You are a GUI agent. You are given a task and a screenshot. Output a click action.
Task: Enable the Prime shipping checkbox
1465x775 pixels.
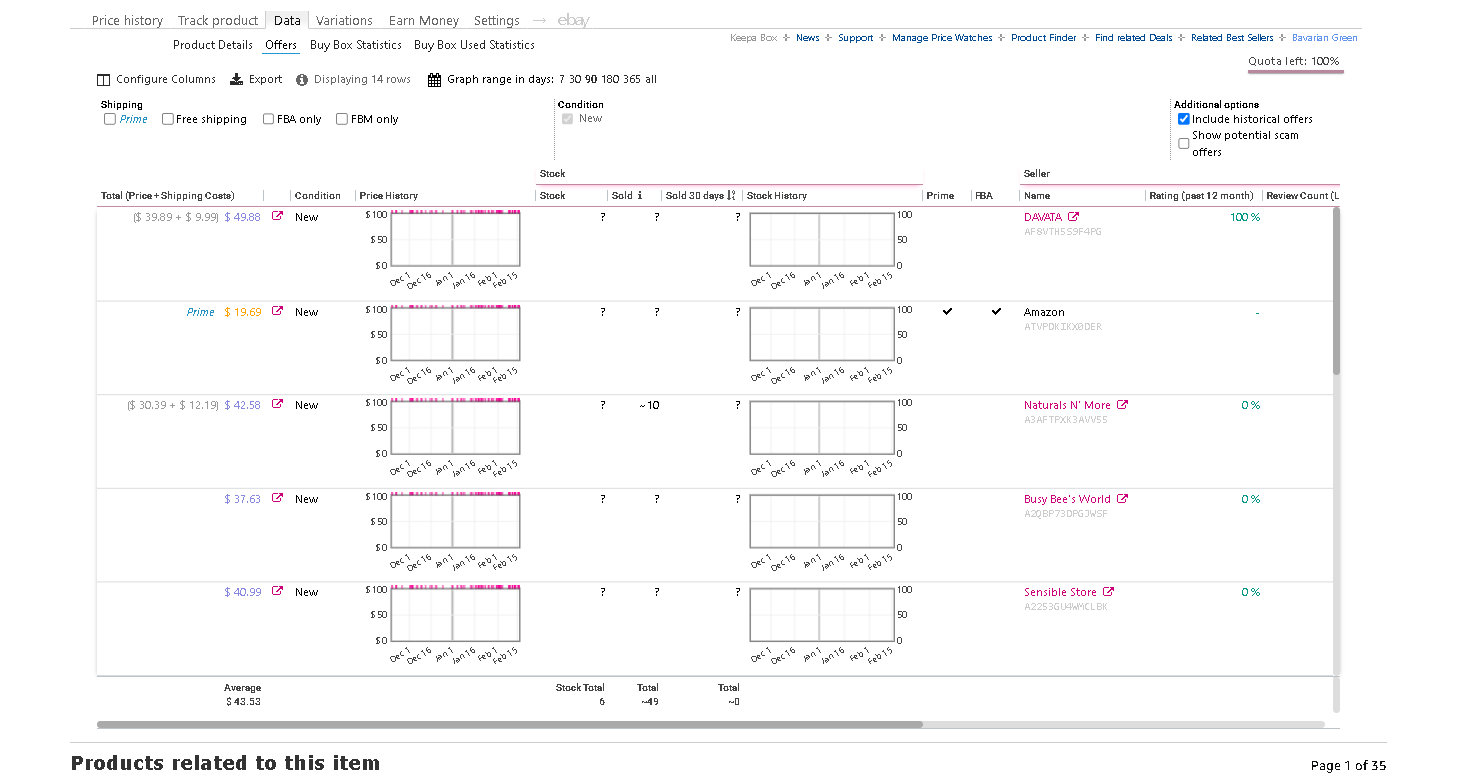point(110,119)
